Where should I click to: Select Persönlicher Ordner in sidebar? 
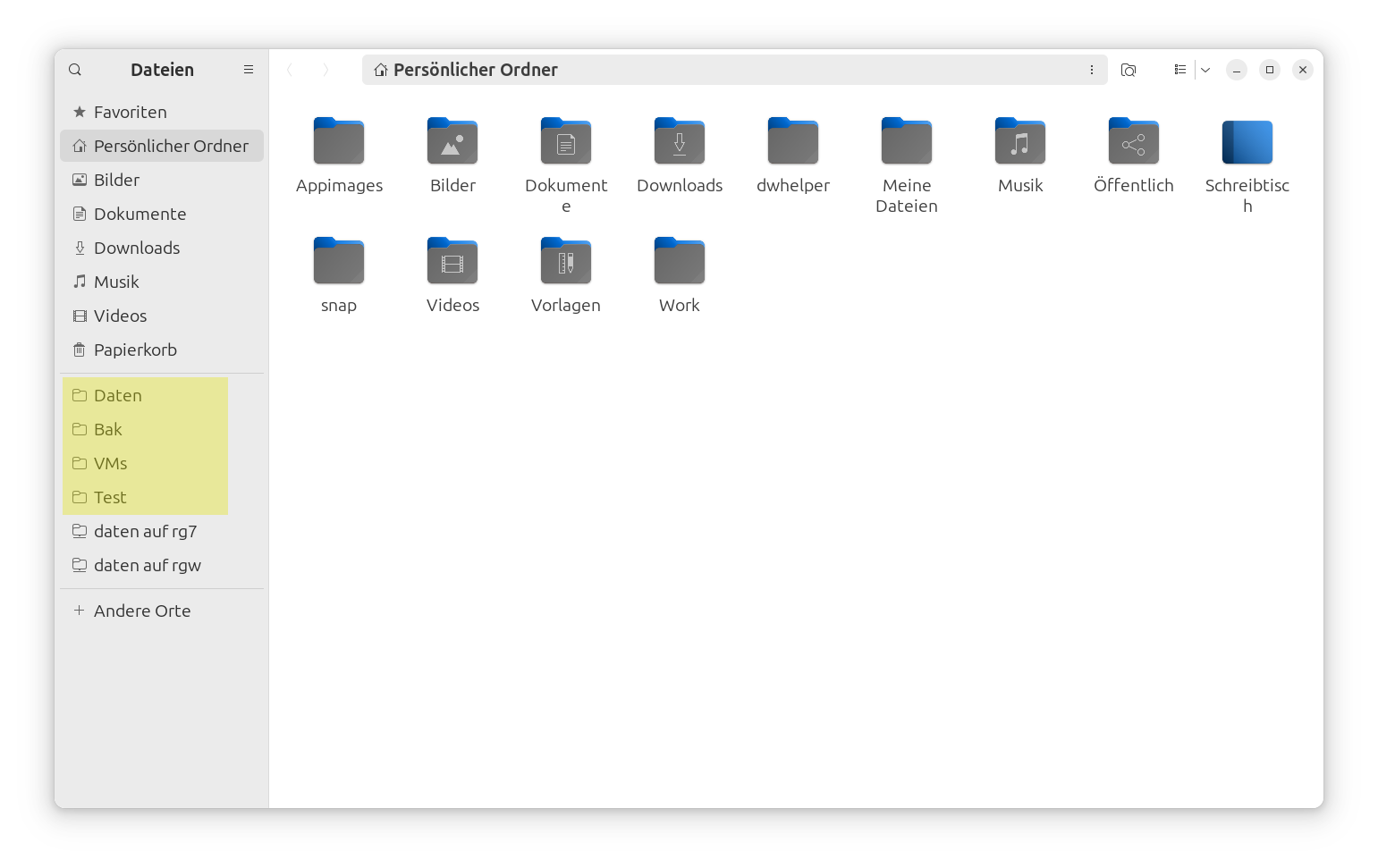162,146
